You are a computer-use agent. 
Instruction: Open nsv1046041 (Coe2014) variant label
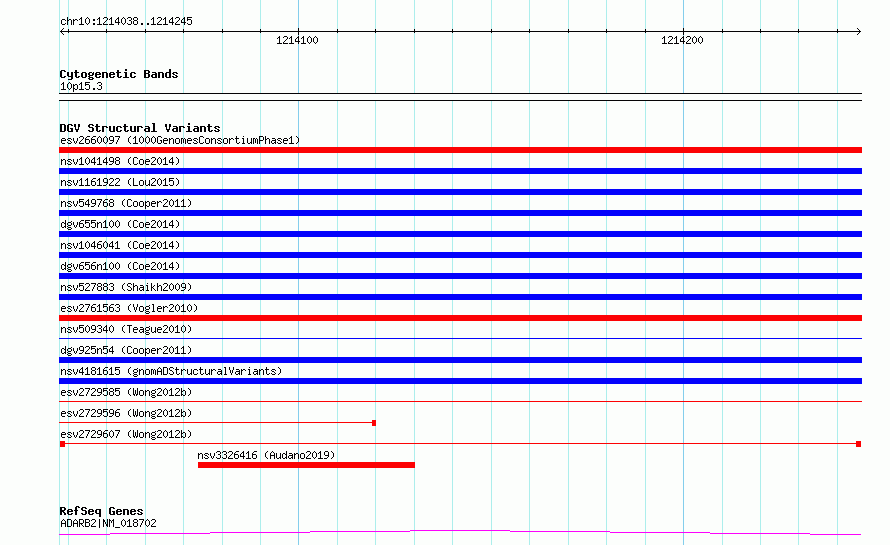point(120,245)
